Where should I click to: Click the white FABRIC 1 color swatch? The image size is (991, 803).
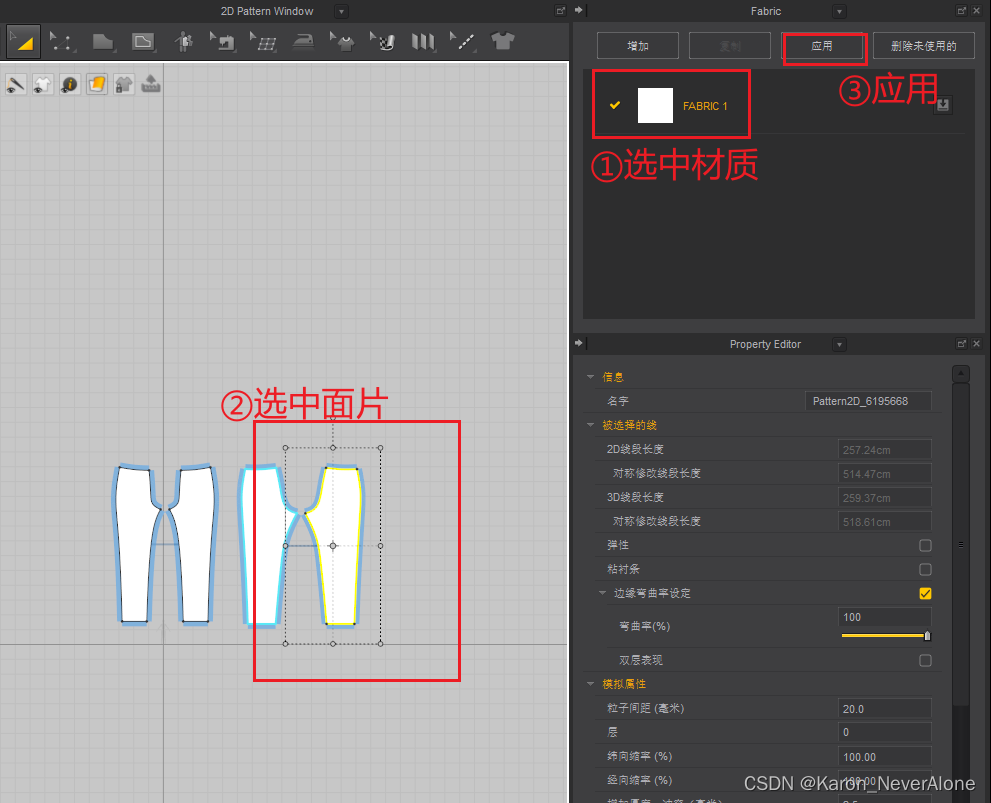point(655,106)
